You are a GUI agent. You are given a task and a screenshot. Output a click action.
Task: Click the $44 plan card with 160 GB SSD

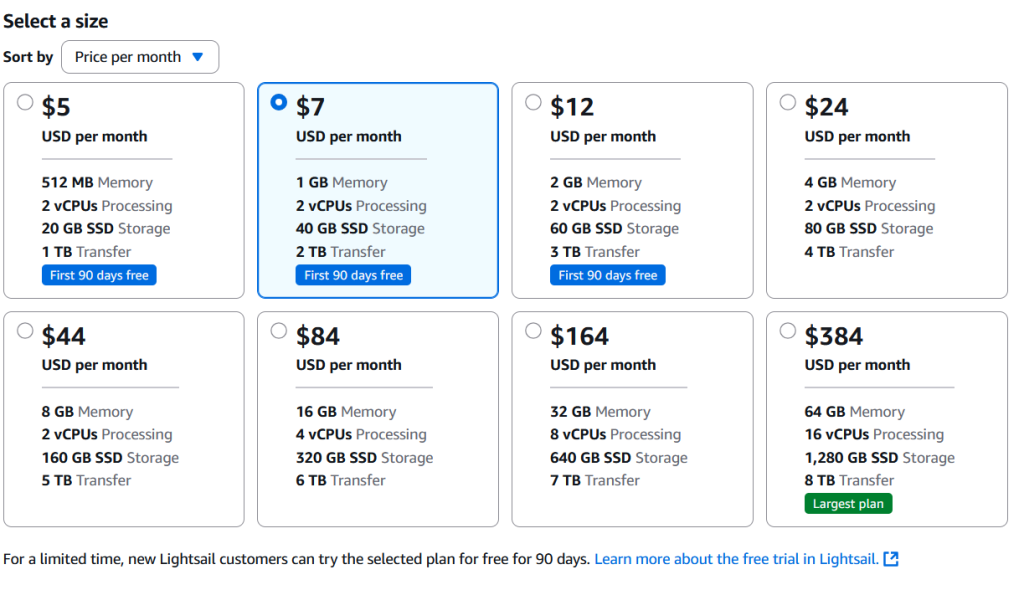[124, 419]
